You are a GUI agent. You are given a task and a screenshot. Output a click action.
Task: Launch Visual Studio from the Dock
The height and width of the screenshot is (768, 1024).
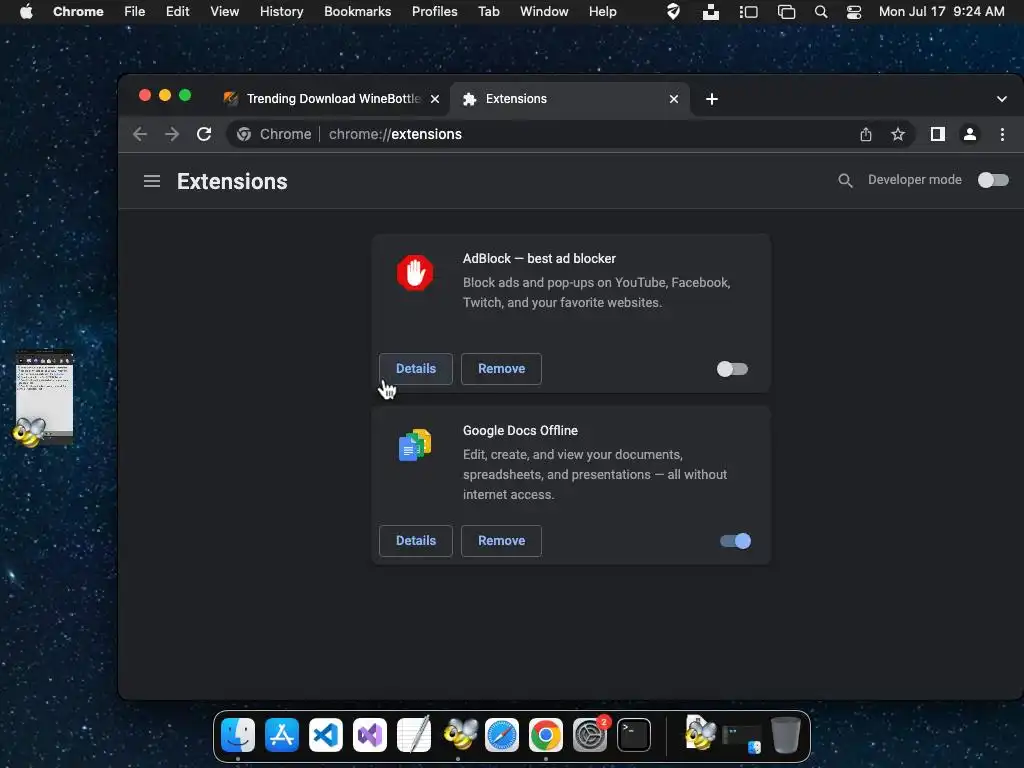pos(370,735)
